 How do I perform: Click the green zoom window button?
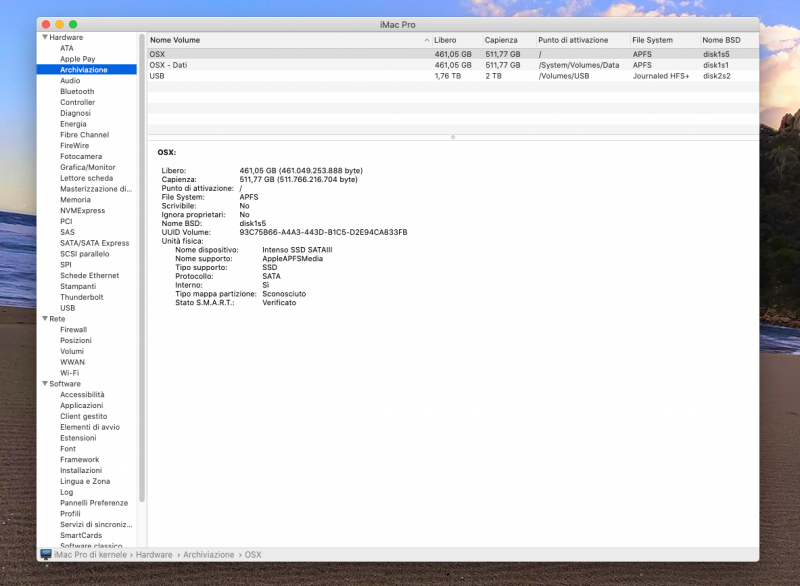click(73, 23)
